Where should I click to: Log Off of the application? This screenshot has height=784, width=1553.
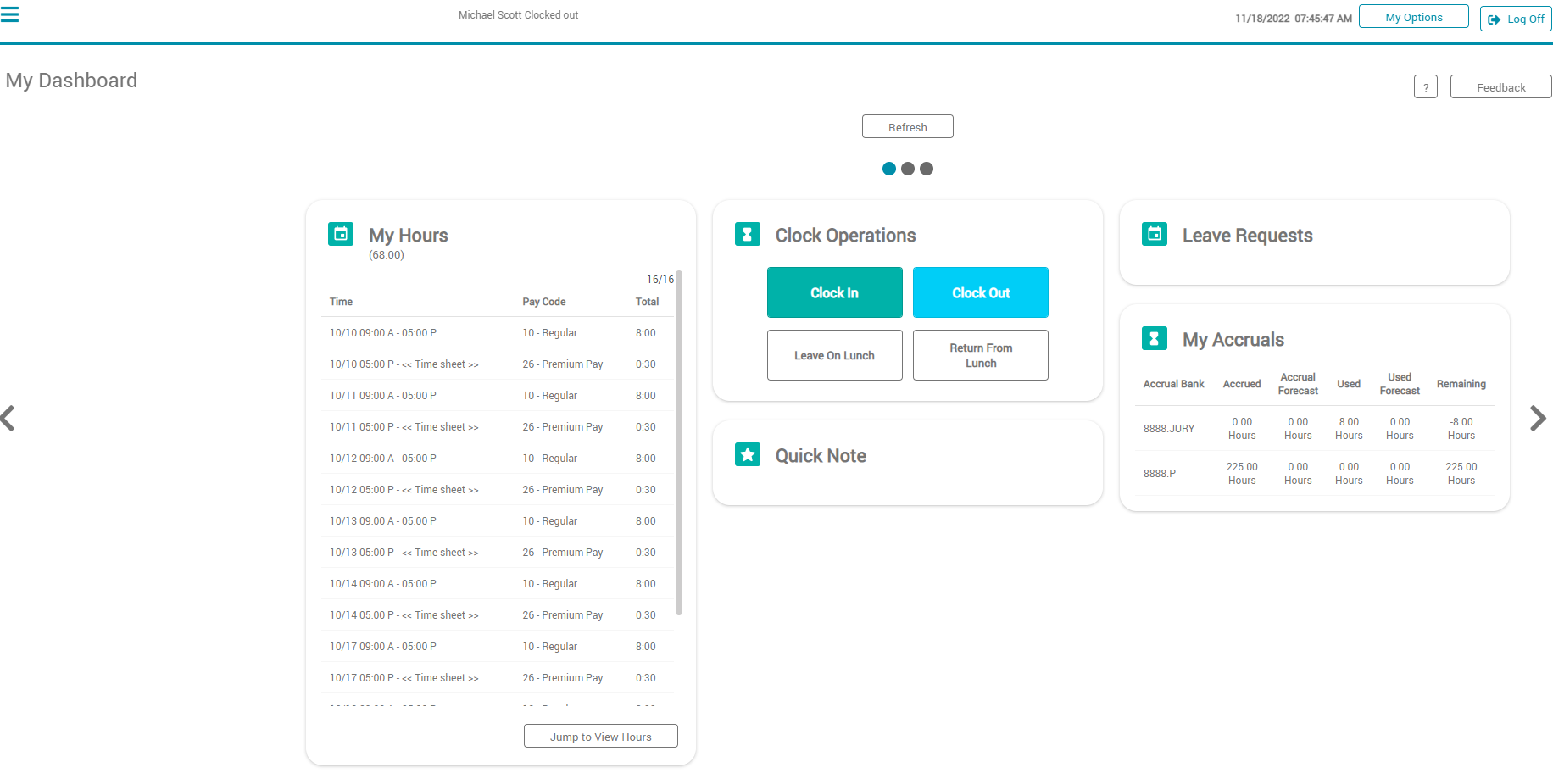click(x=1516, y=19)
